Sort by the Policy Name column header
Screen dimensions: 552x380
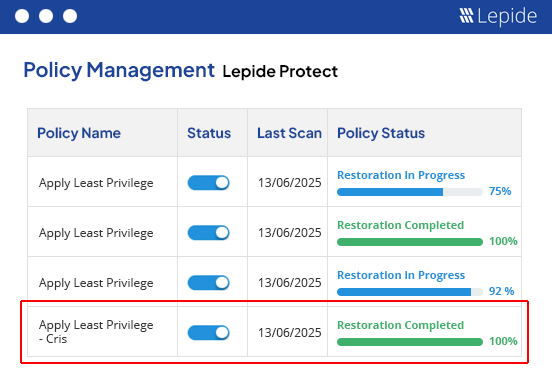[x=79, y=133]
